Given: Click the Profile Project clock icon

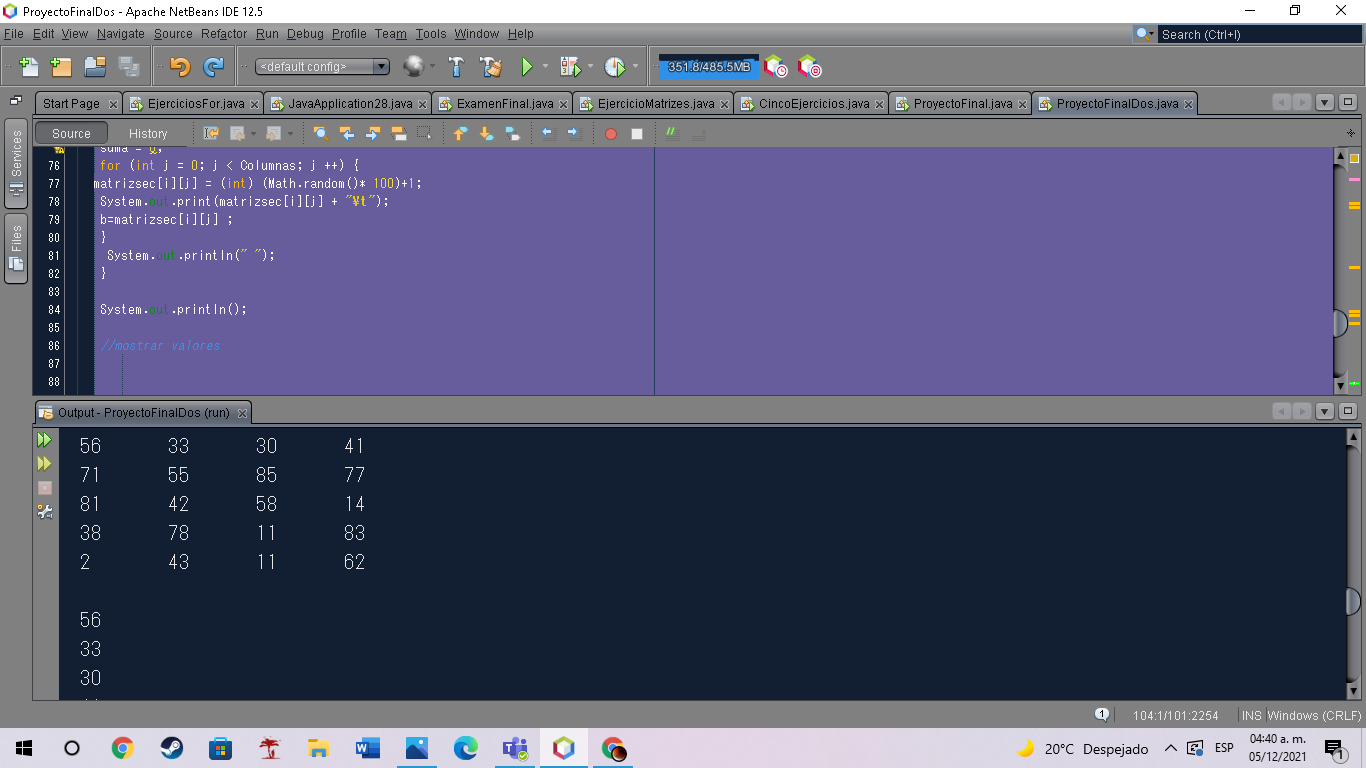Looking at the screenshot, I should (615, 67).
